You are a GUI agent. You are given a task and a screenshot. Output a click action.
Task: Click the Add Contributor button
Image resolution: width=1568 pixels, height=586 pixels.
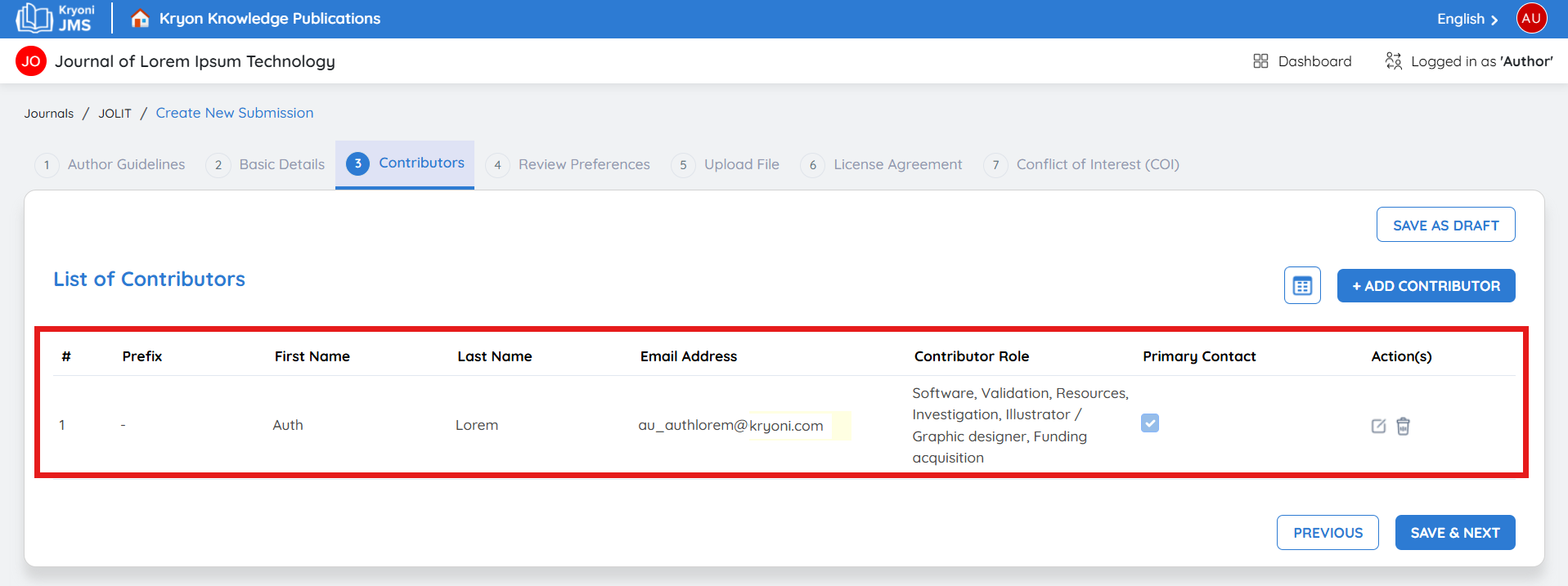click(x=1426, y=286)
